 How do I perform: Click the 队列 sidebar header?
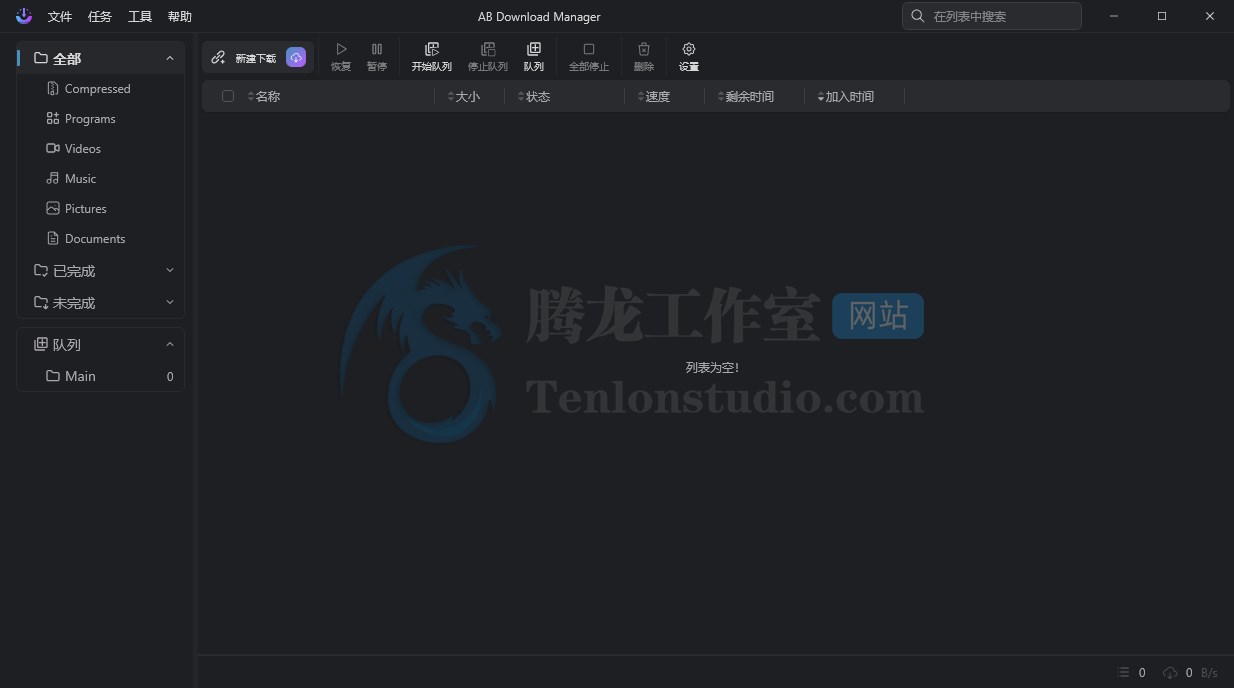pyautogui.click(x=101, y=345)
